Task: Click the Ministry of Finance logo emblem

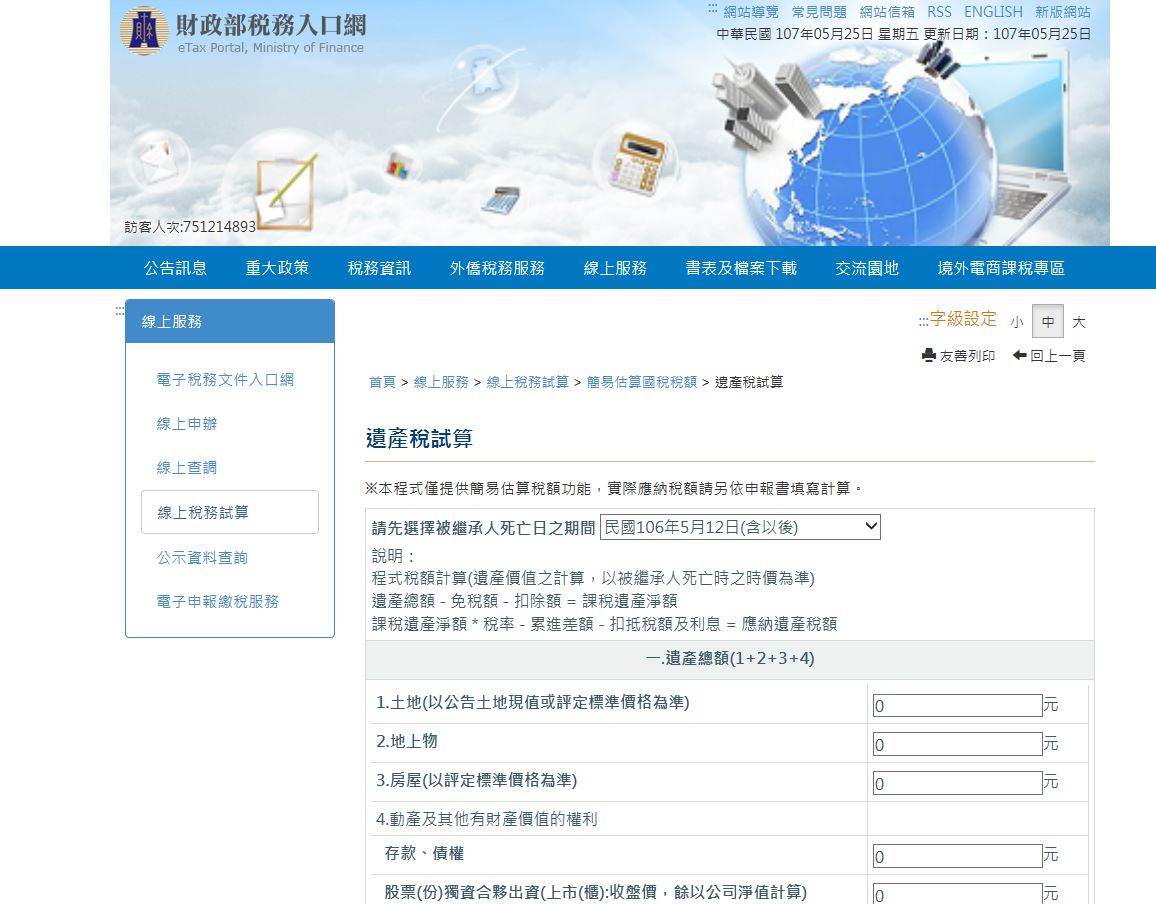Action: pos(144,31)
